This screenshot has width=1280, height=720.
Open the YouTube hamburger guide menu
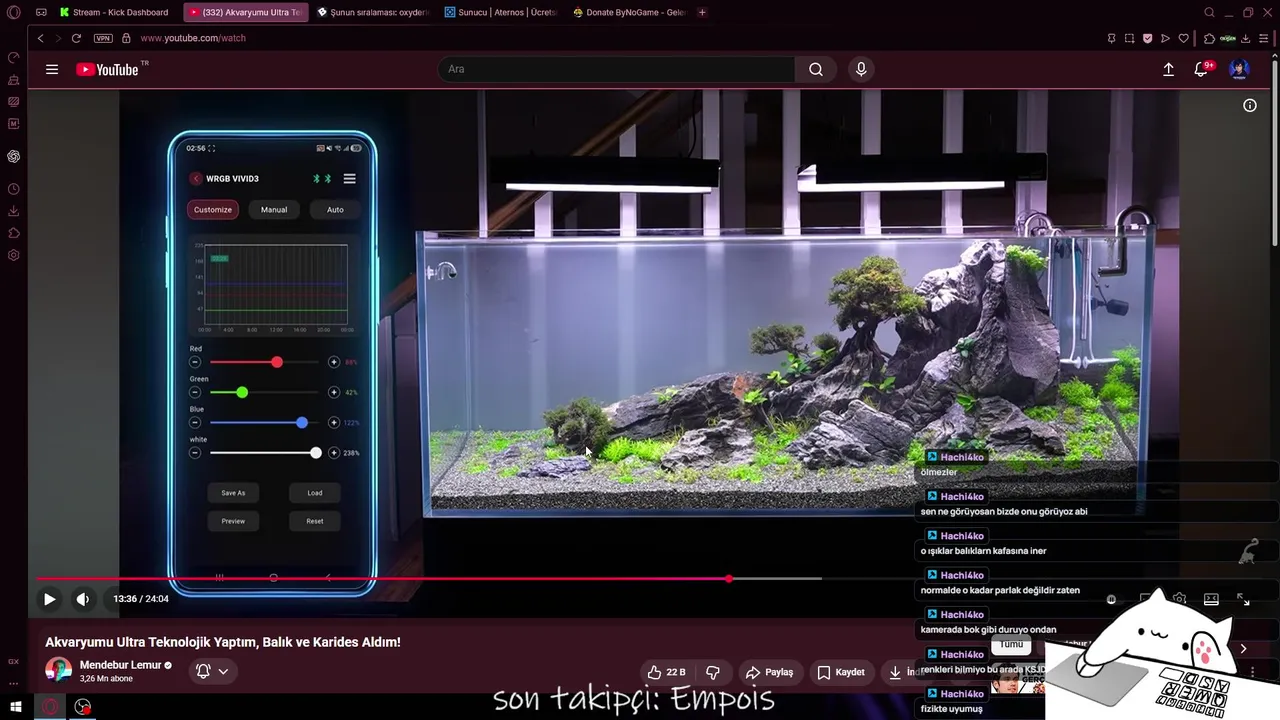(52, 69)
